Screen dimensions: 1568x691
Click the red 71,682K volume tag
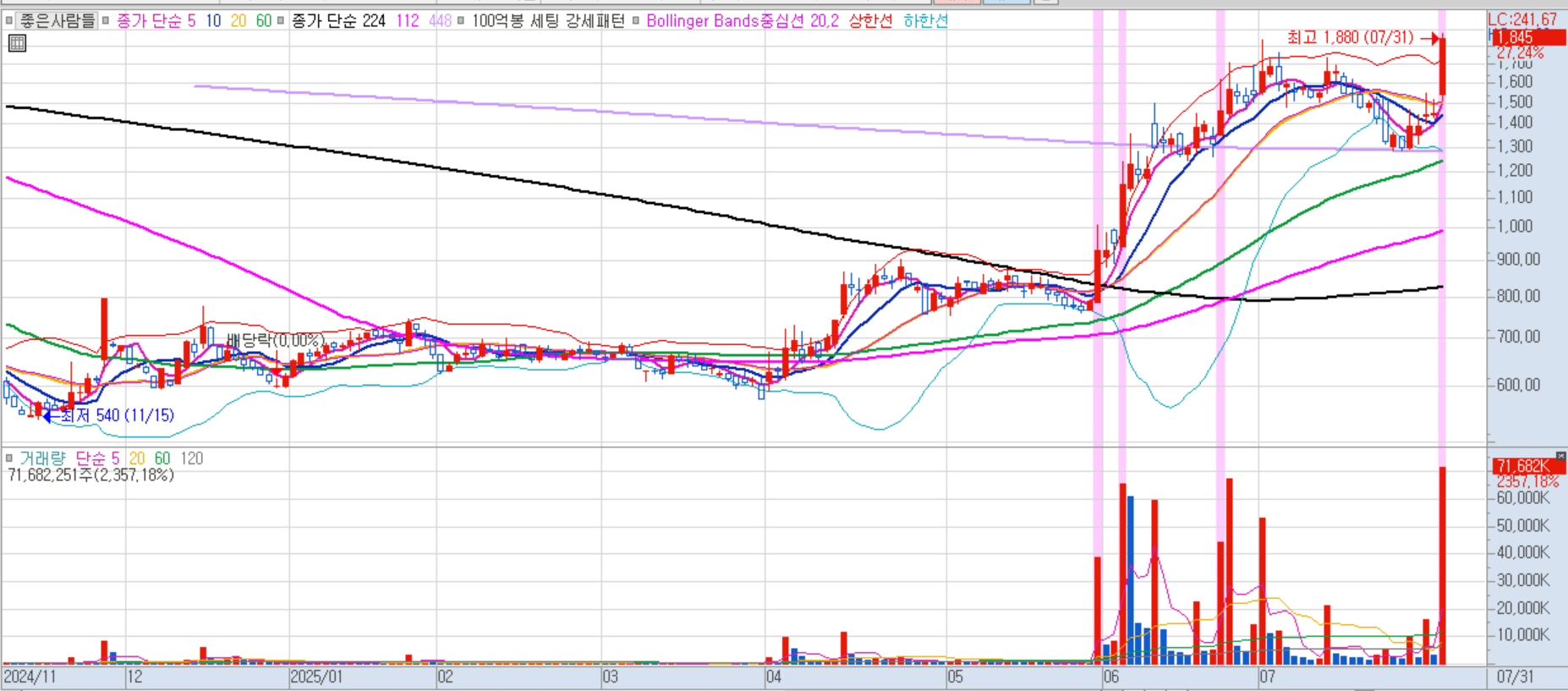(1527, 466)
